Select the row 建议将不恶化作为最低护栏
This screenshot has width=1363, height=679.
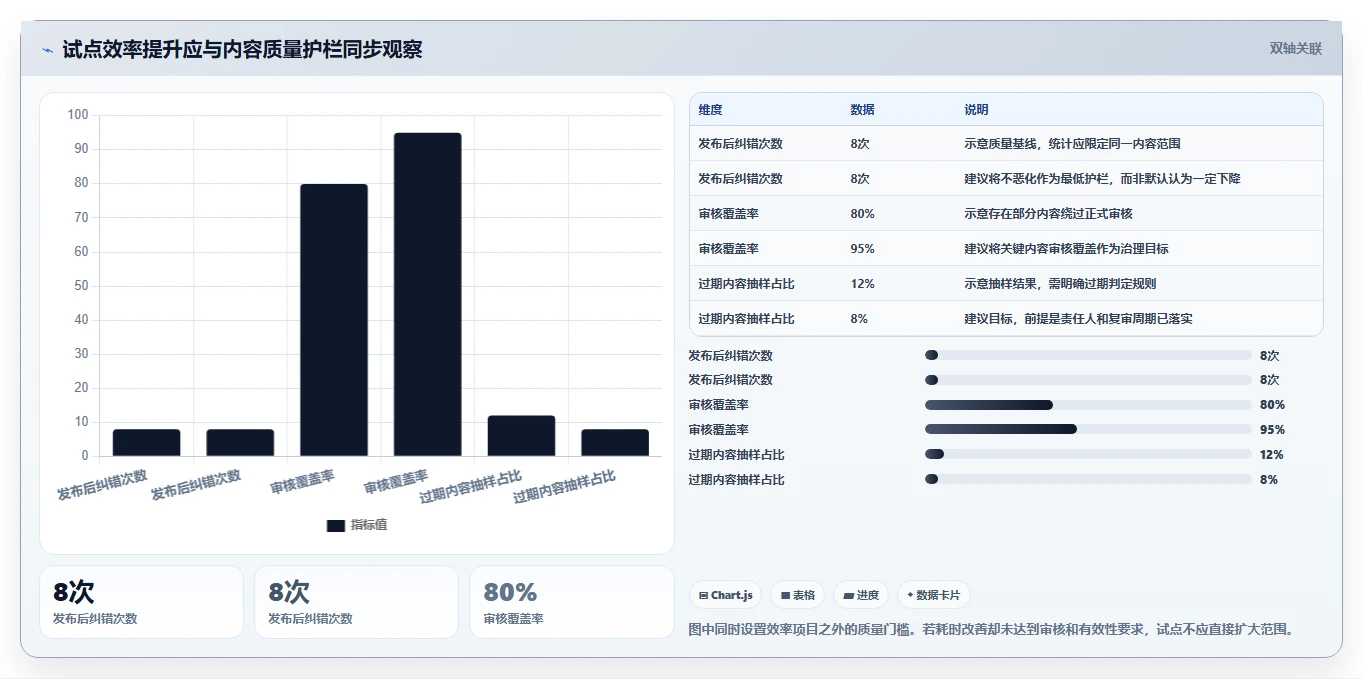click(x=1006, y=179)
